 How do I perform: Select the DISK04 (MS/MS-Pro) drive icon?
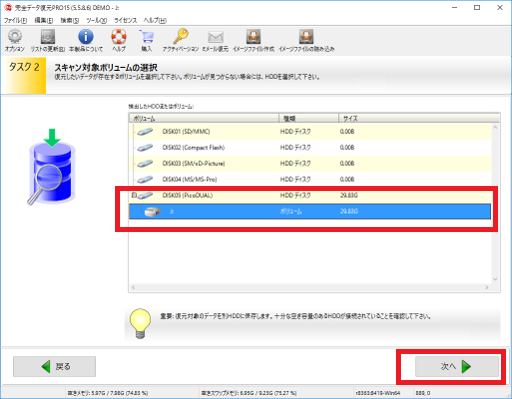(145, 180)
